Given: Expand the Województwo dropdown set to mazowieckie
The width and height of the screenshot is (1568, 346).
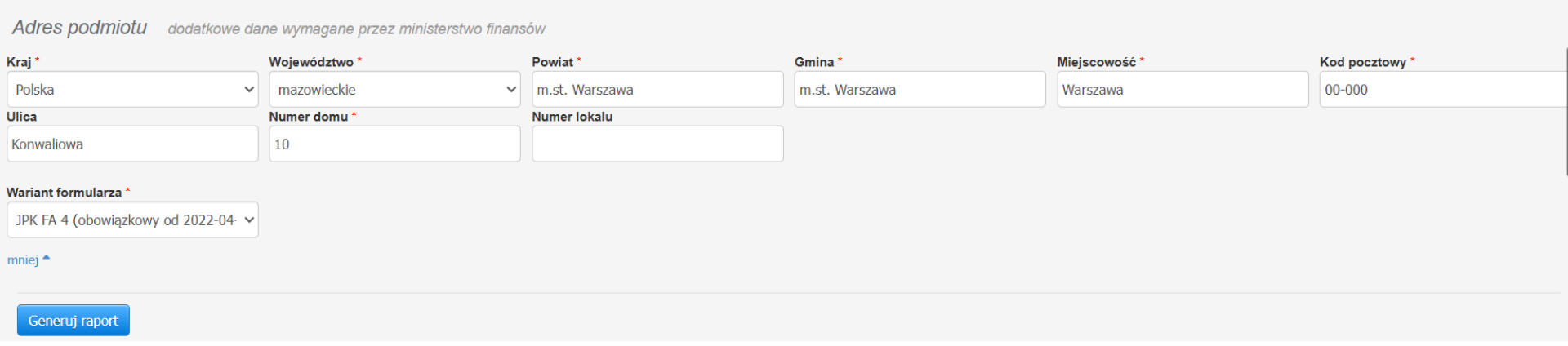Looking at the screenshot, I should click(x=394, y=90).
